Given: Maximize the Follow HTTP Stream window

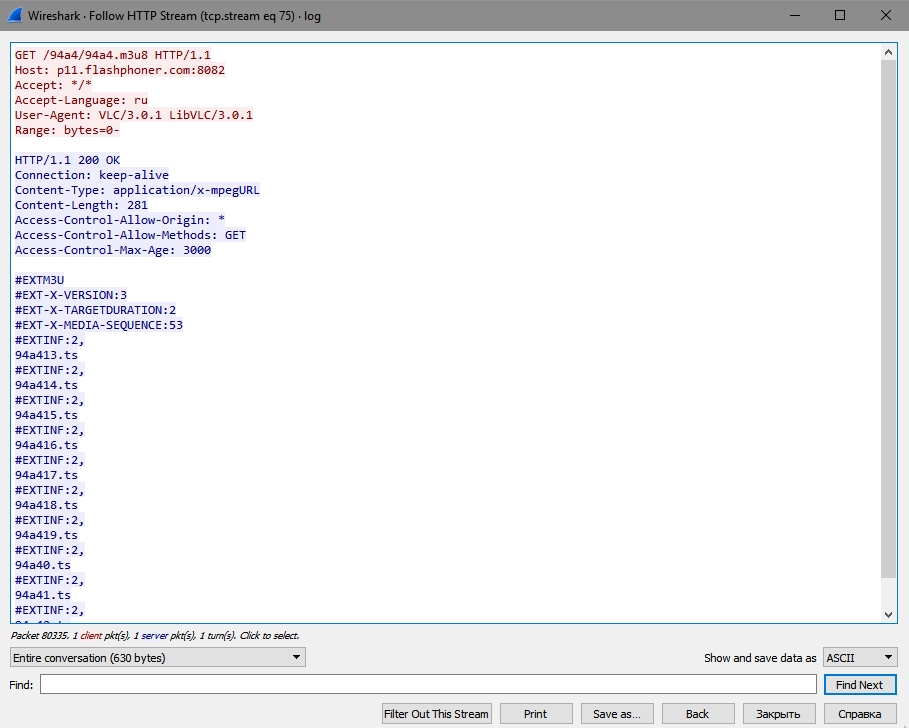Looking at the screenshot, I should pyautogui.click(x=840, y=16).
